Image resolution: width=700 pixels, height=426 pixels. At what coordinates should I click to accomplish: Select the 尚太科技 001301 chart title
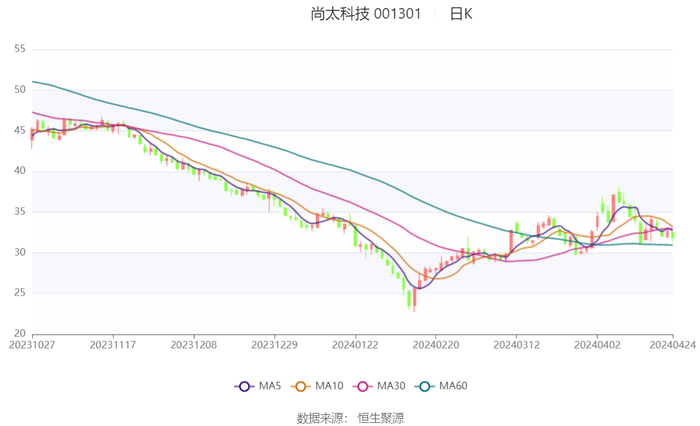(365, 14)
